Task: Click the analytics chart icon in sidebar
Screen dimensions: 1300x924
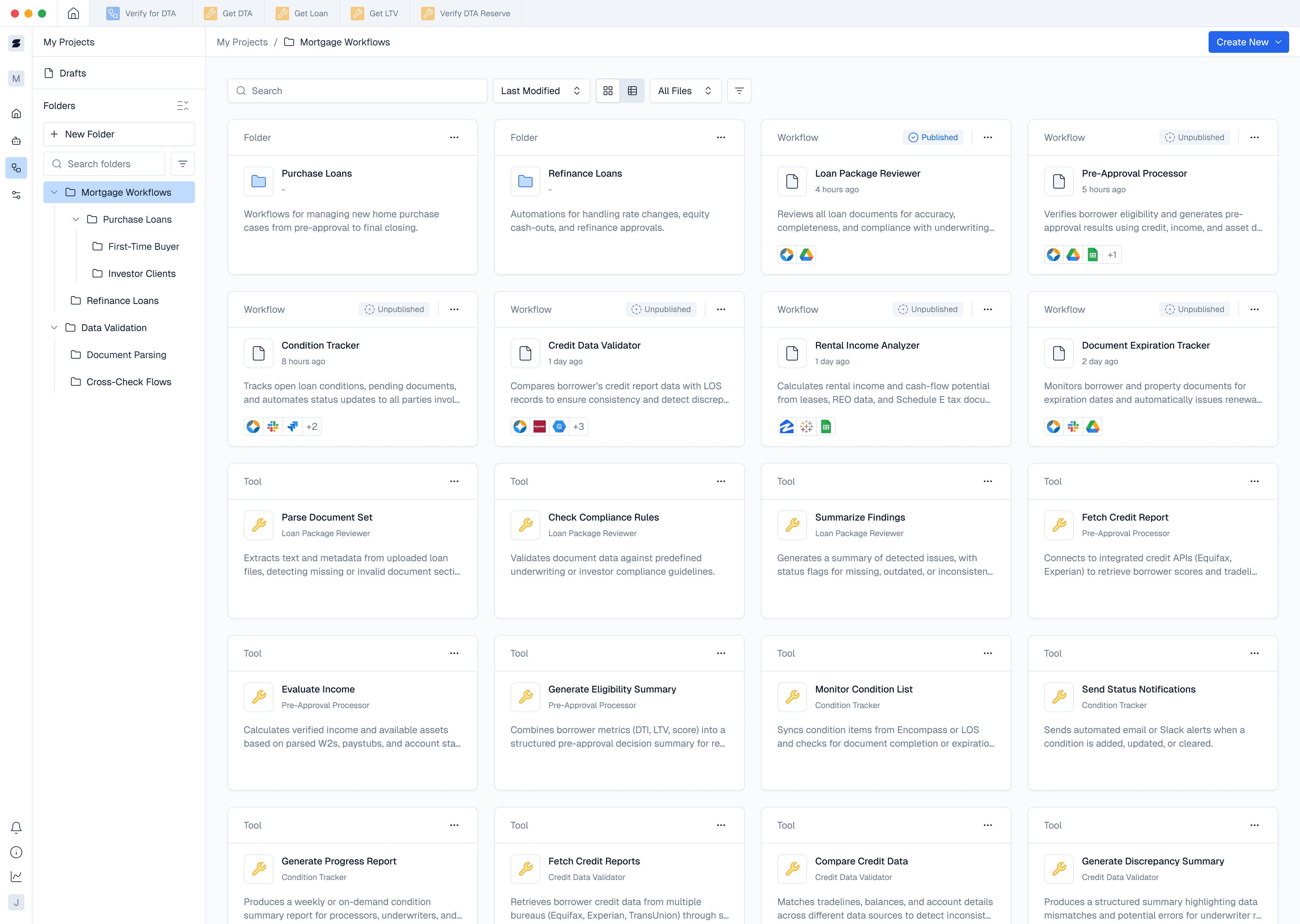Action: (x=16, y=877)
